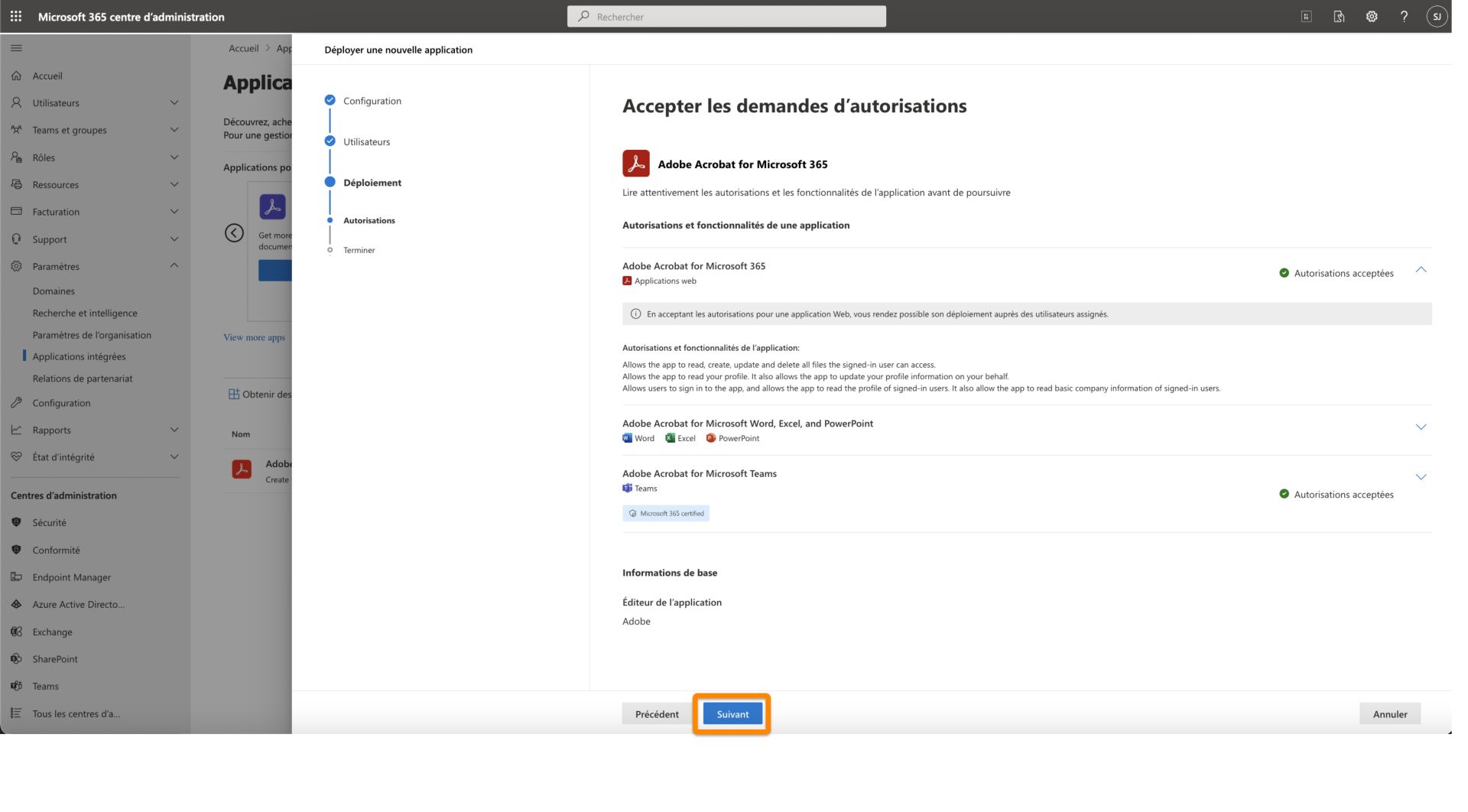Open the SJ account avatar

tap(1437, 16)
